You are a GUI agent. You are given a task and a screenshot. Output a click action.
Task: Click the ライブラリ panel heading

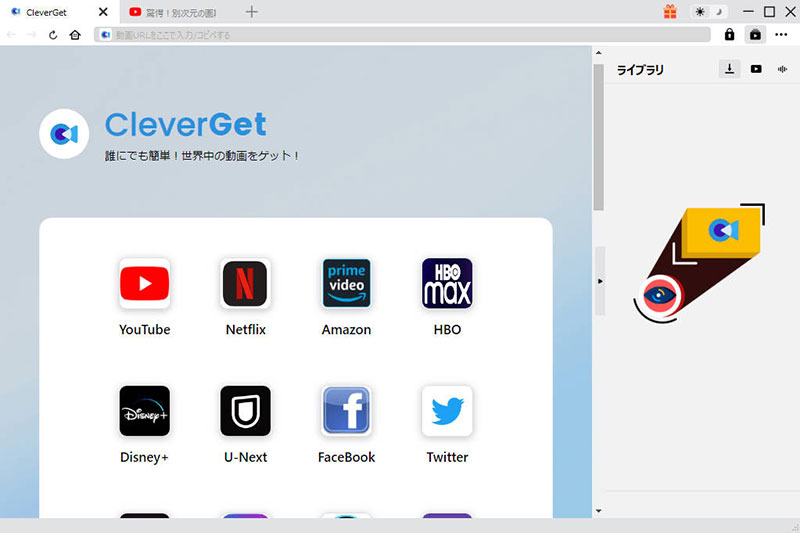(640, 70)
